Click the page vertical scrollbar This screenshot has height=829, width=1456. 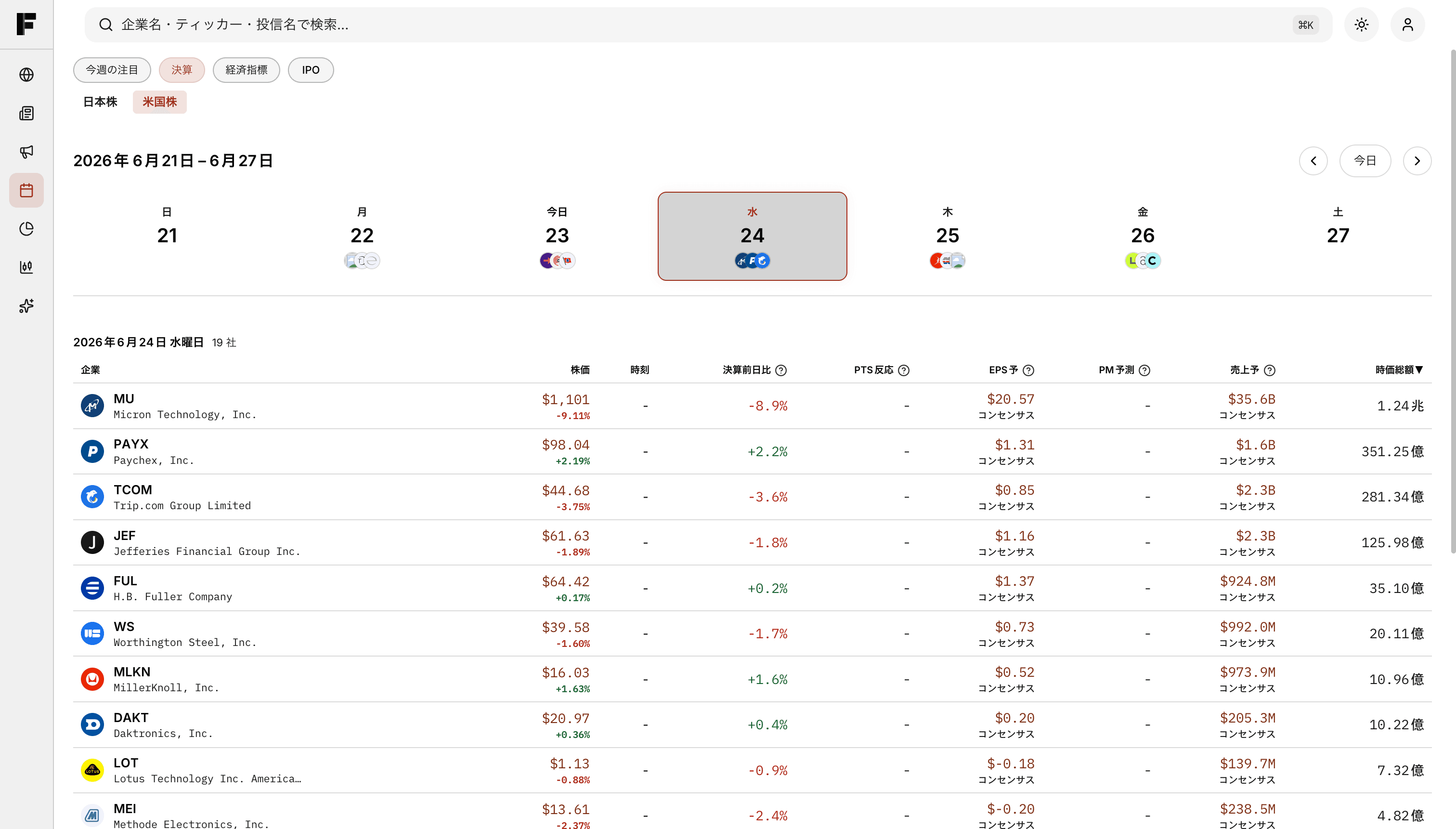click(x=1453, y=302)
